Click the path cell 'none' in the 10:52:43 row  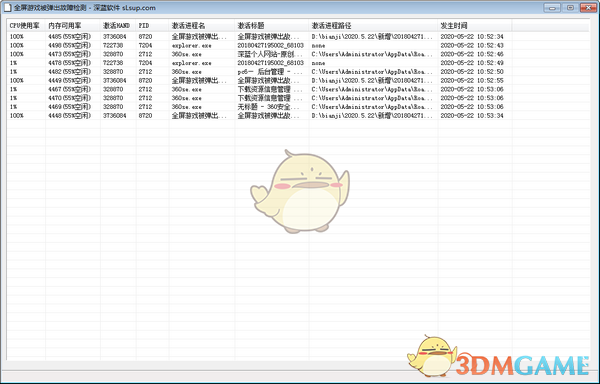pos(318,46)
